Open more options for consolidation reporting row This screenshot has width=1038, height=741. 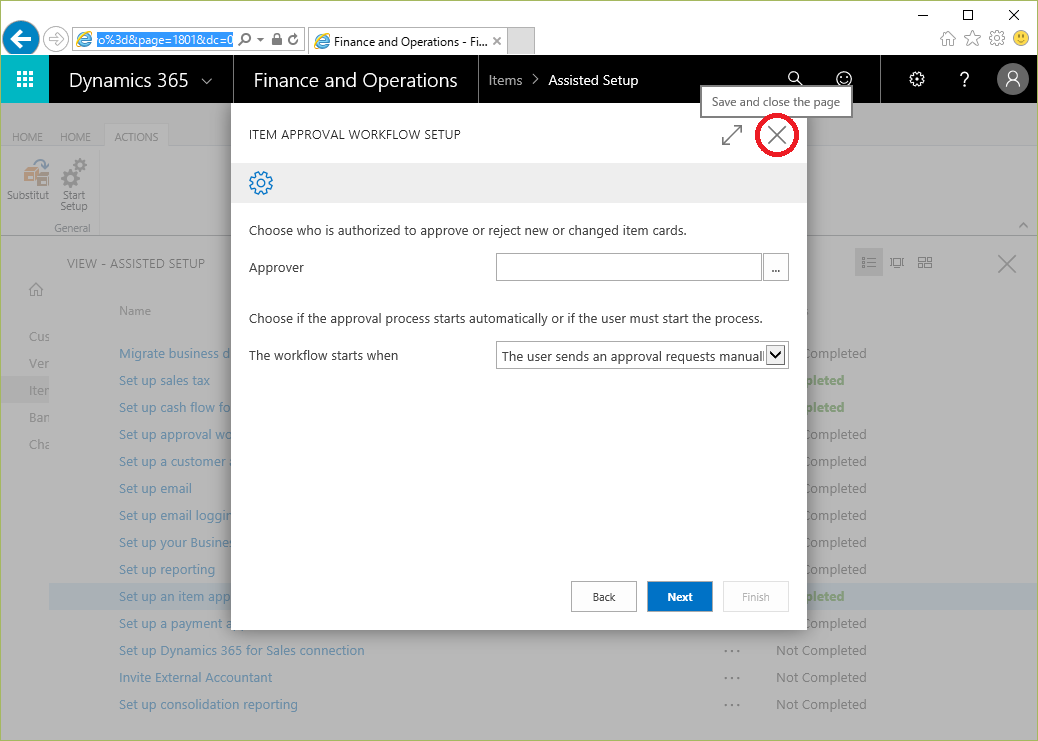(731, 705)
